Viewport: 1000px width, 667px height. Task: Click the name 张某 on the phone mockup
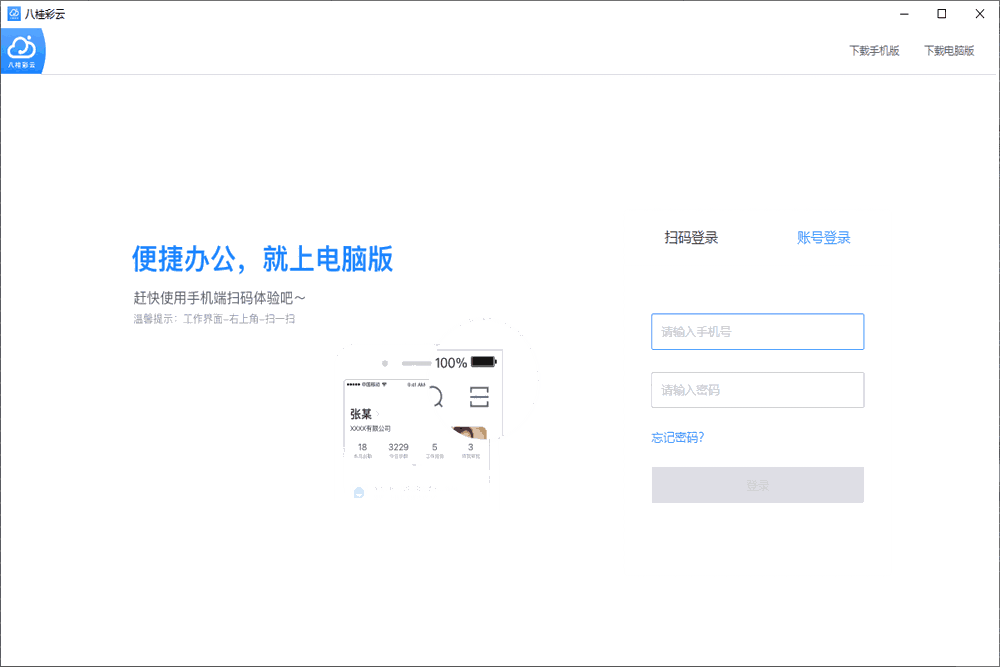click(361, 414)
